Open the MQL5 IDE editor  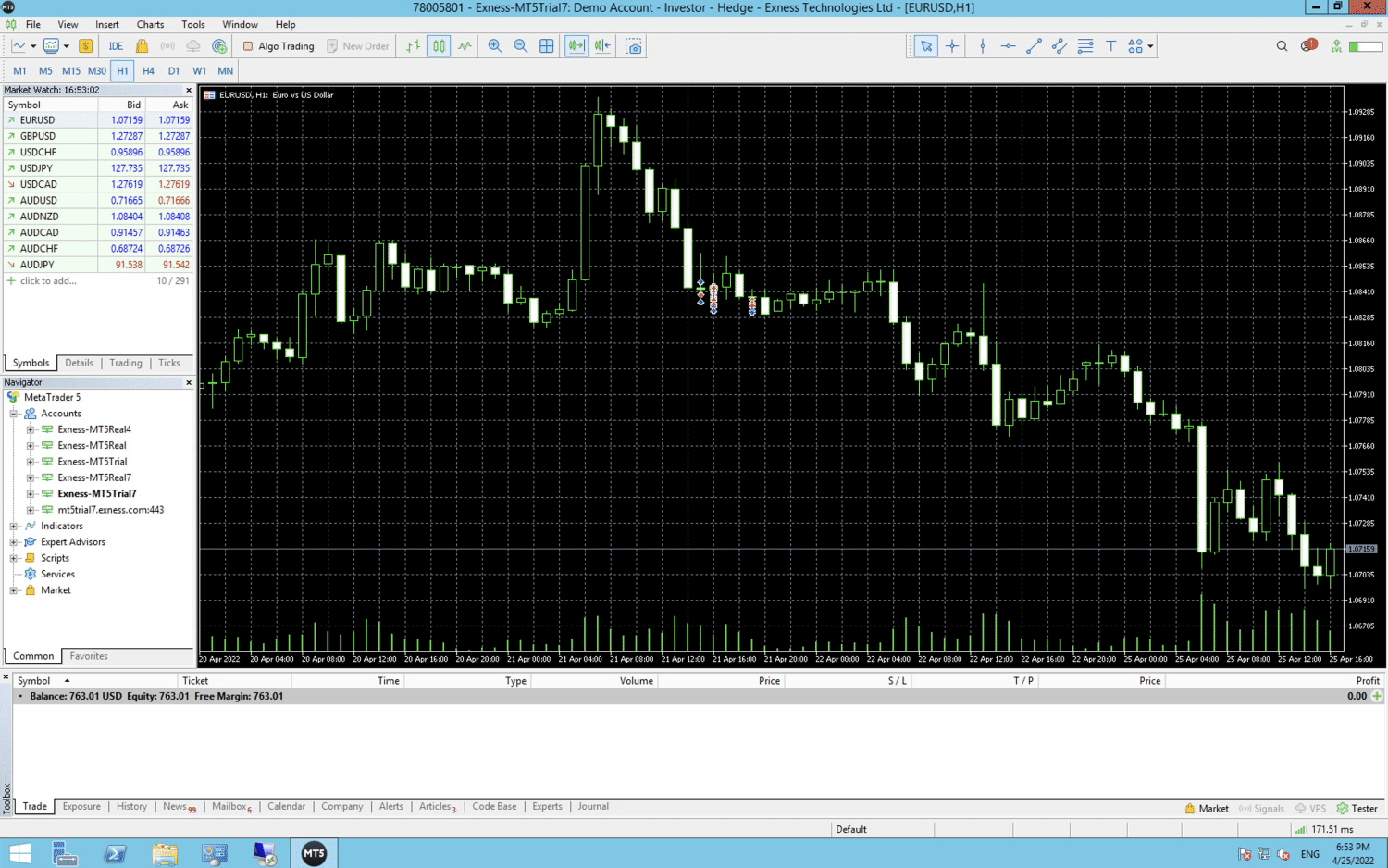(116, 46)
